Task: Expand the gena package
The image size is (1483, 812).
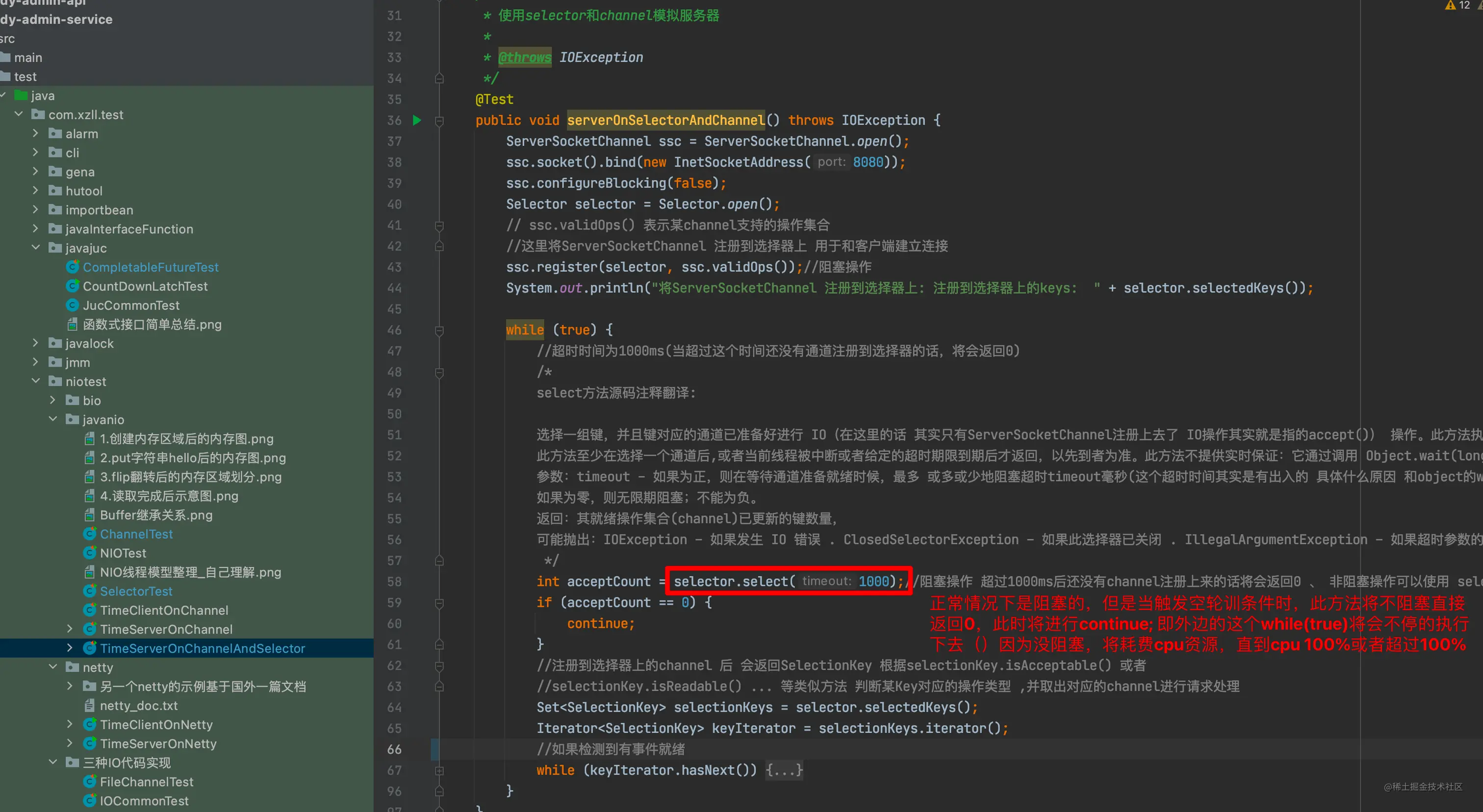Action: coord(36,171)
